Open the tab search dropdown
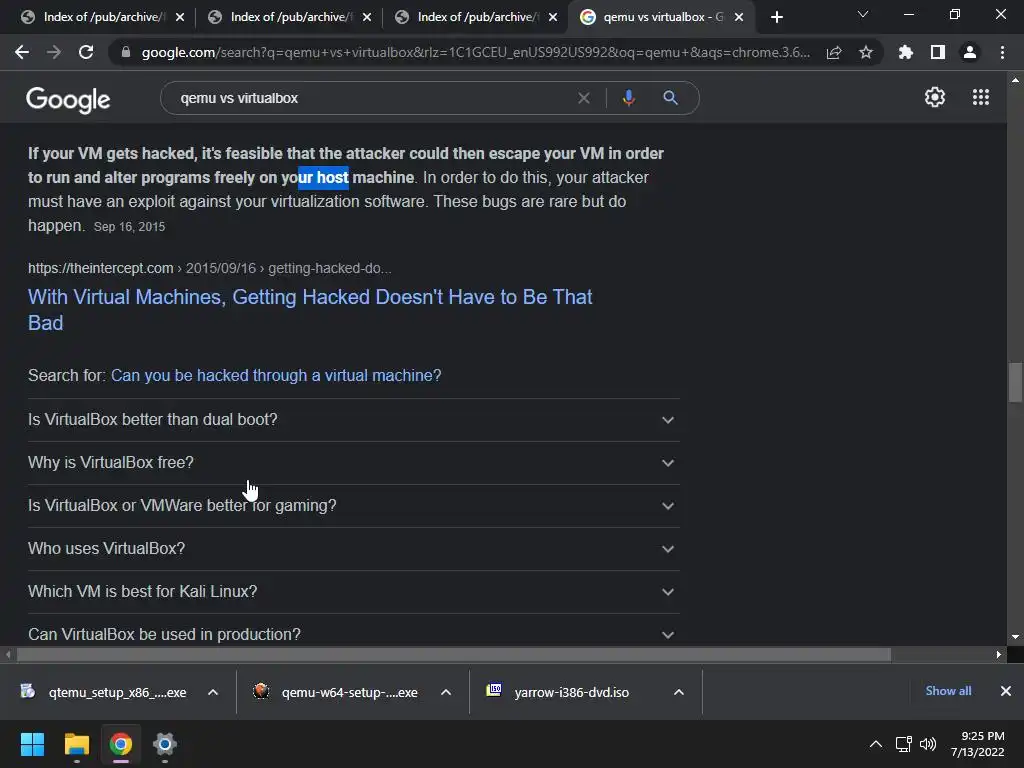Screen dimensions: 1024x768 (863, 14)
